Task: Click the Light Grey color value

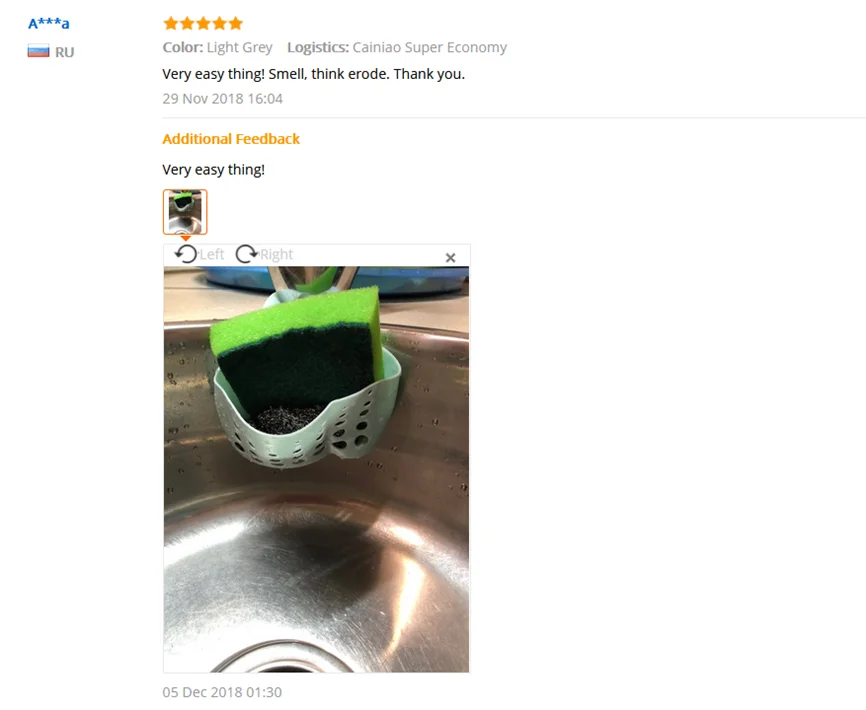Action: [240, 47]
